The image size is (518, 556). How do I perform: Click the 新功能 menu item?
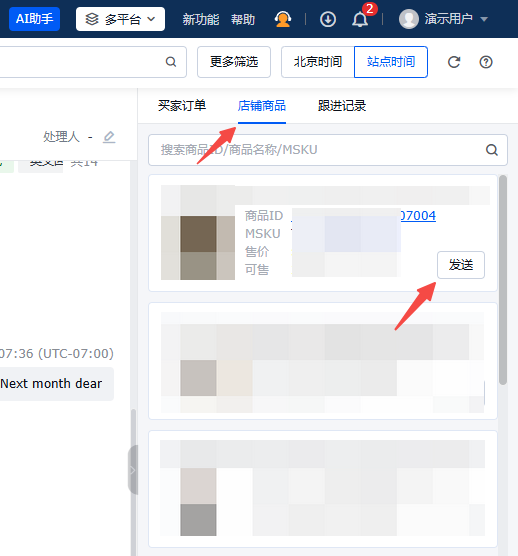point(201,19)
